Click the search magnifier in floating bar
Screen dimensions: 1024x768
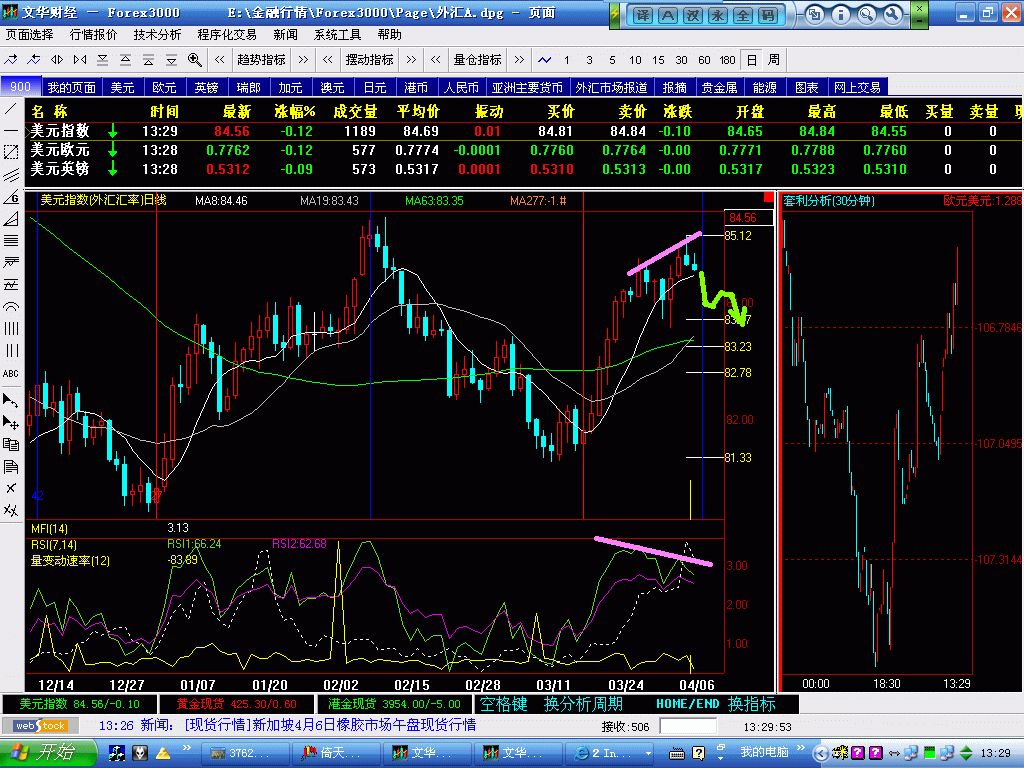point(866,14)
